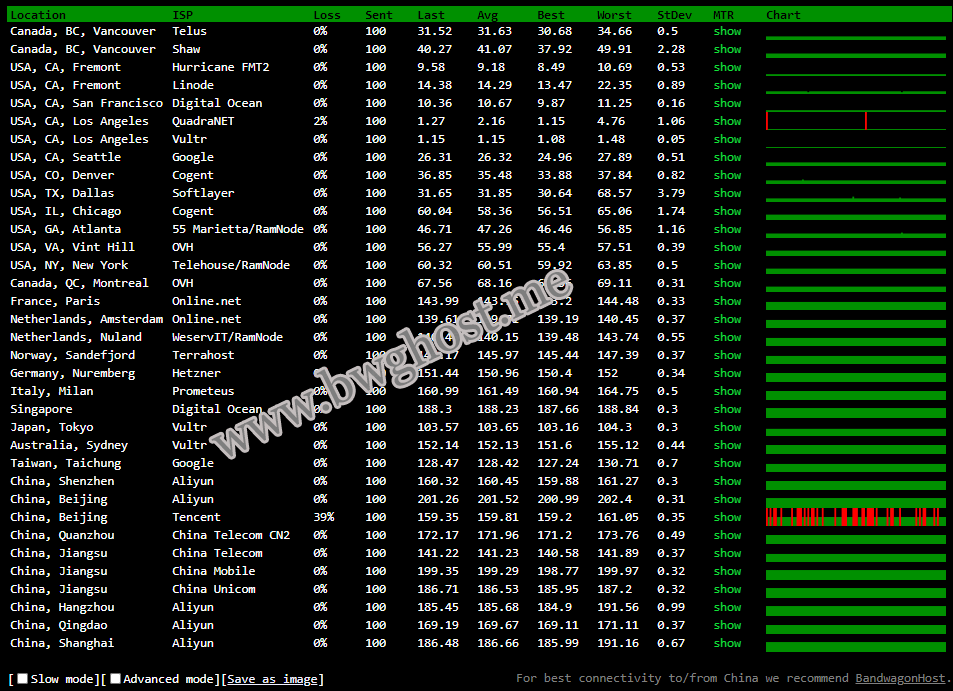Viewport: 953px width, 691px height.
Task: Show MTR for Los Angeles QuadraNET
Action: [x=727, y=121]
